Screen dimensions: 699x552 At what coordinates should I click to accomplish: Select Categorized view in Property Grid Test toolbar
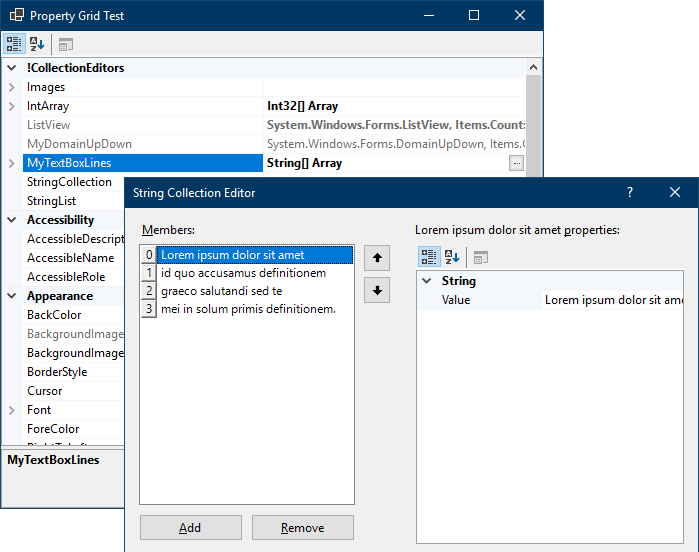[x=14, y=44]
